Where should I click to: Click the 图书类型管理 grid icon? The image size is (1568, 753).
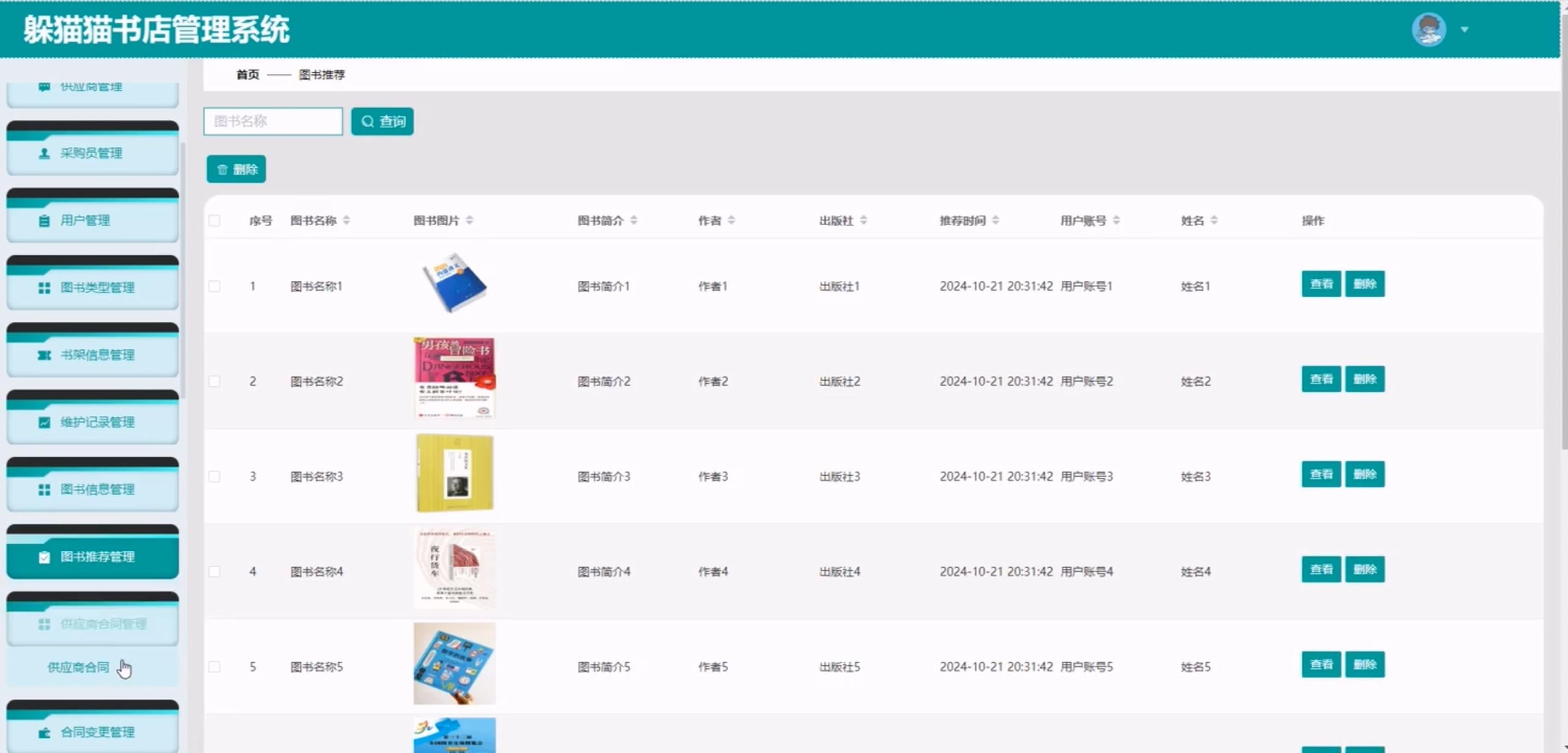(x=44, y=287)
